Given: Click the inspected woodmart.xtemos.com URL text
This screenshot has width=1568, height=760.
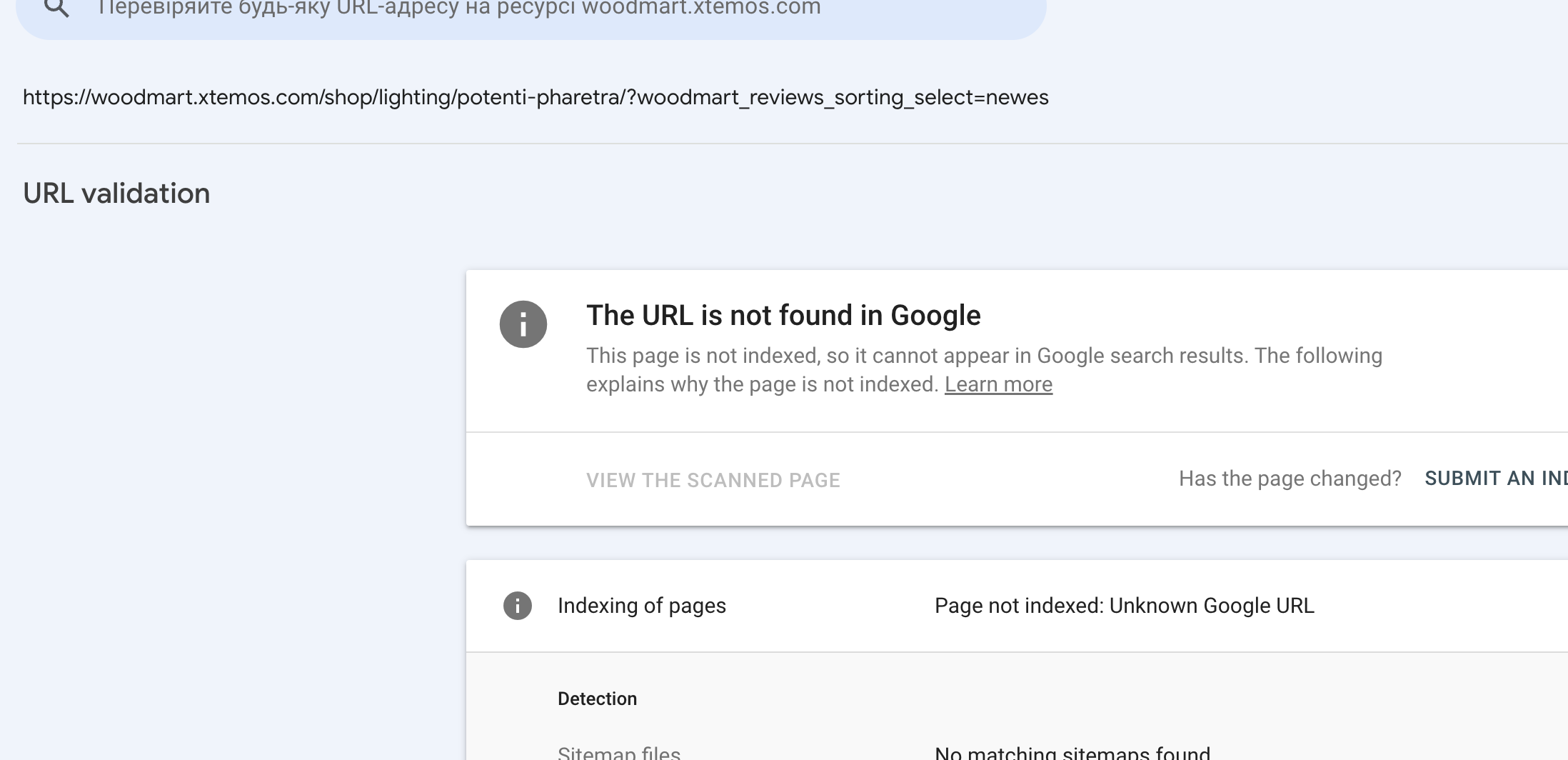Looking at the screenshot, I should point(536,97).
